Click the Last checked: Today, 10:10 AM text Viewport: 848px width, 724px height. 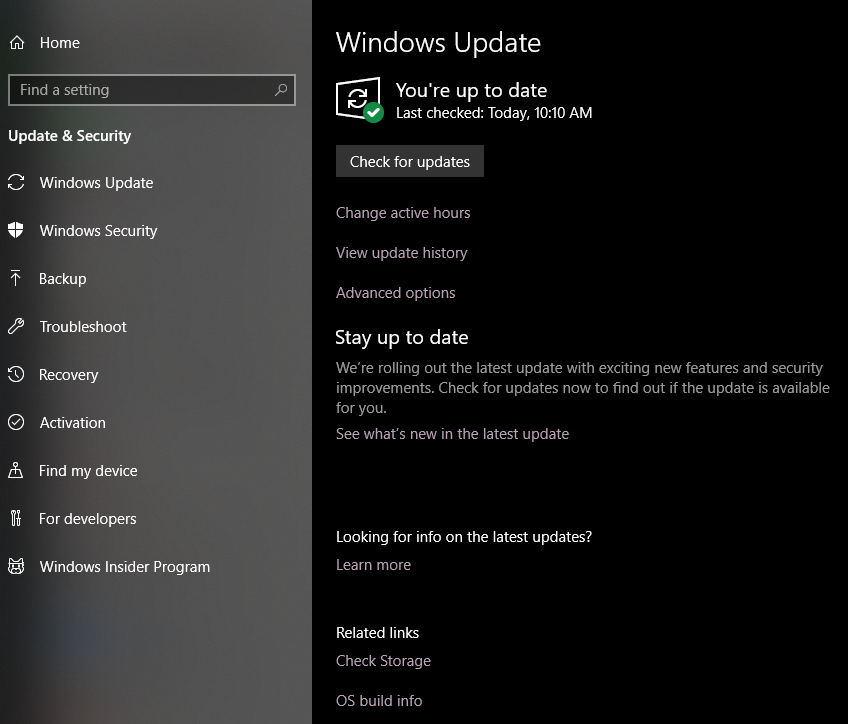coord(494,113)
